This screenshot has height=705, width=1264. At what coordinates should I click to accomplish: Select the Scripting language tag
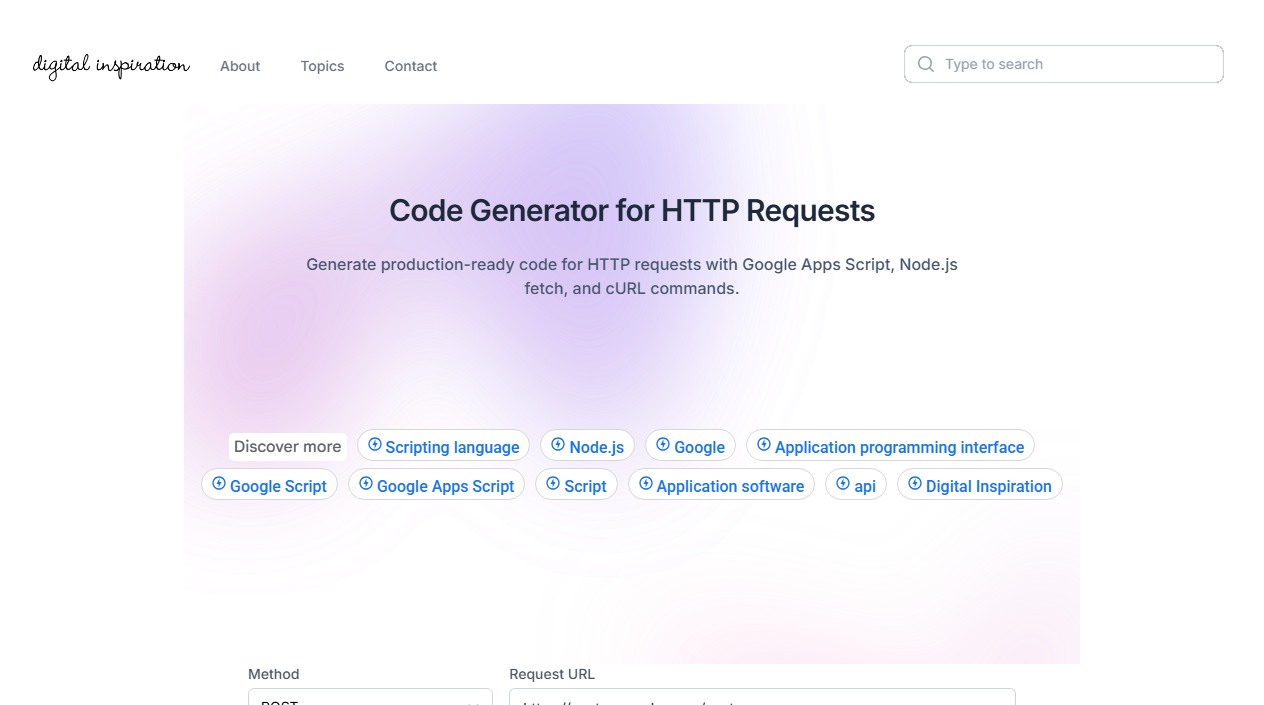(443, 446)
